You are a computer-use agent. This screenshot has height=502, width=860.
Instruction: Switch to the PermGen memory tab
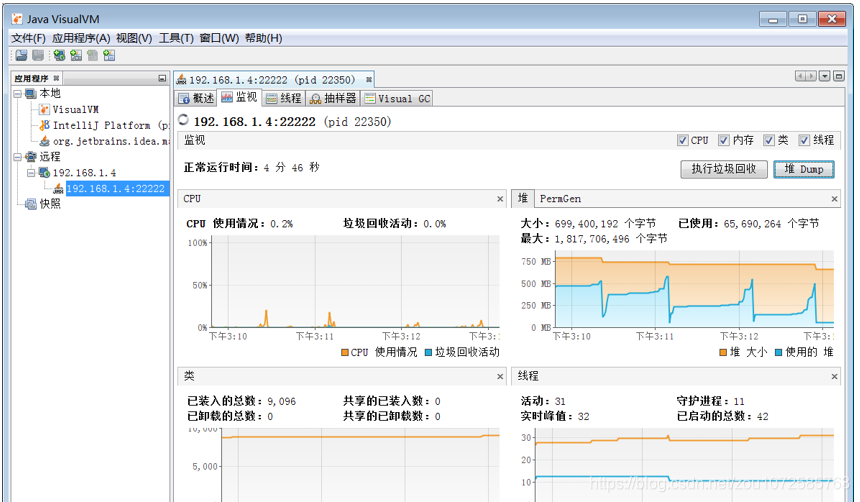[x=560, y=199]
